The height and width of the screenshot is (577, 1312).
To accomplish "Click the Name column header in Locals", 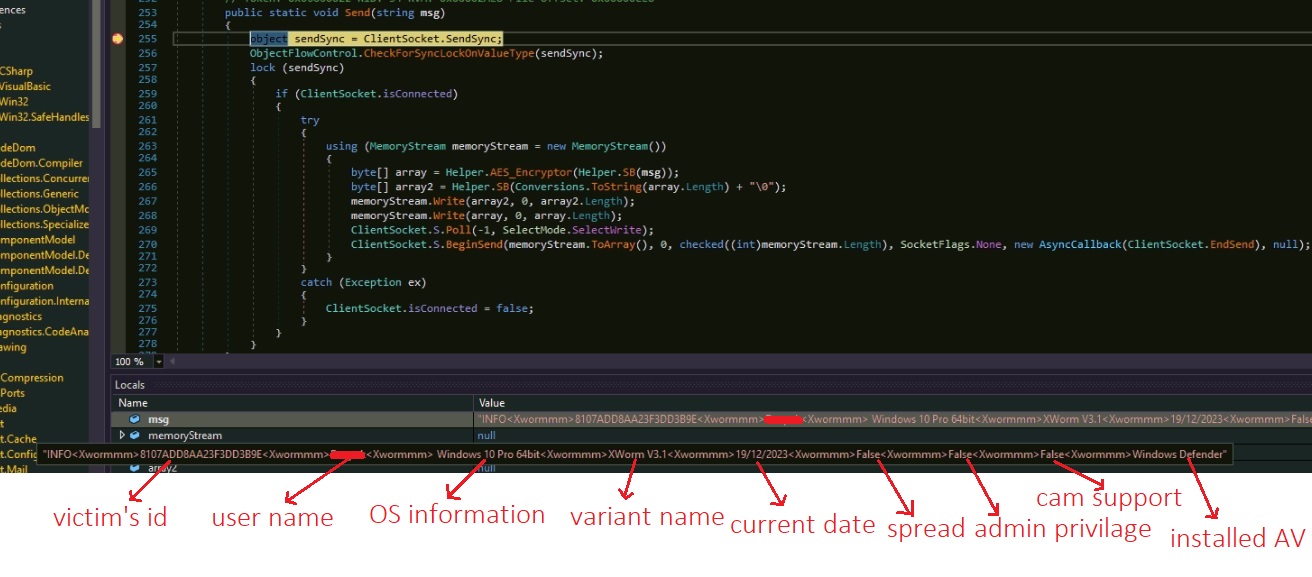I will (x=133, y=403).
